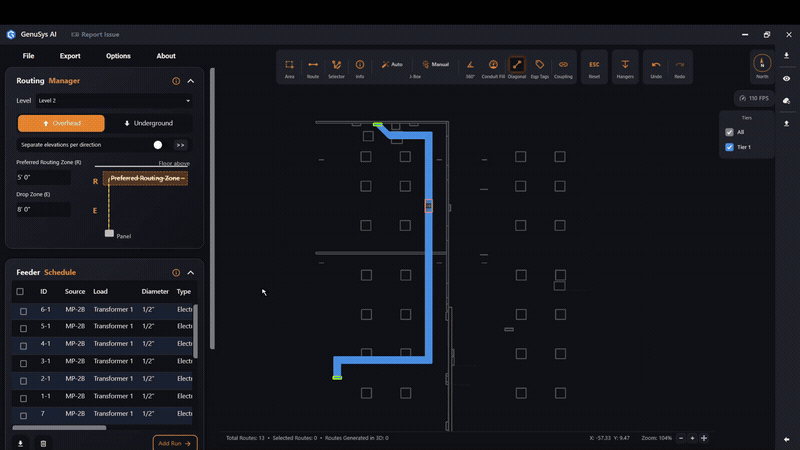Select the Route tool
This screenshot has width=800, height=450.
[313, 68]
